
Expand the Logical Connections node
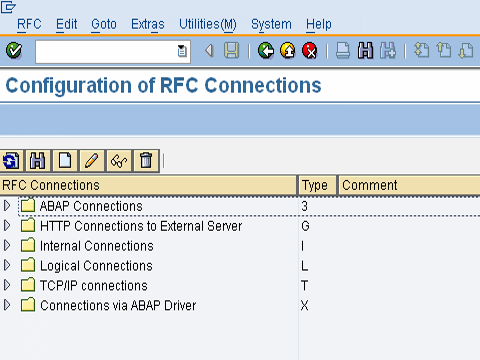point(7,265)
